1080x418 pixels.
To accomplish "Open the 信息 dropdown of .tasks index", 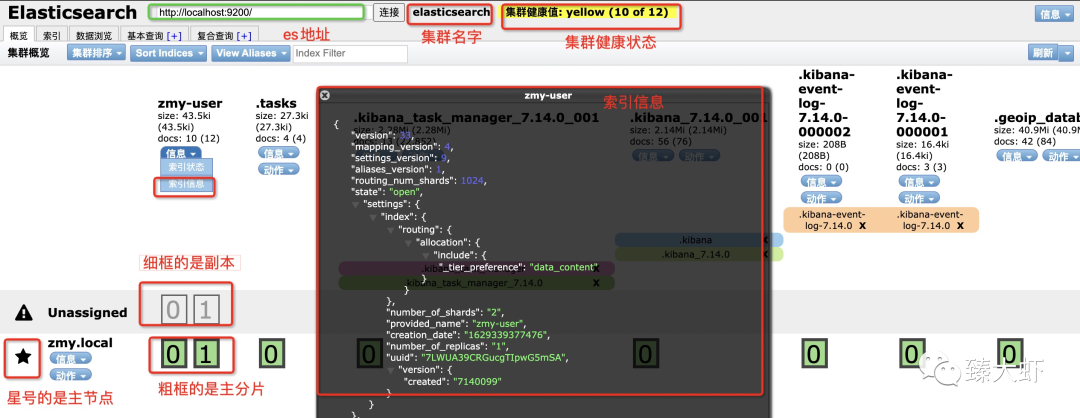I will point(278,154).
